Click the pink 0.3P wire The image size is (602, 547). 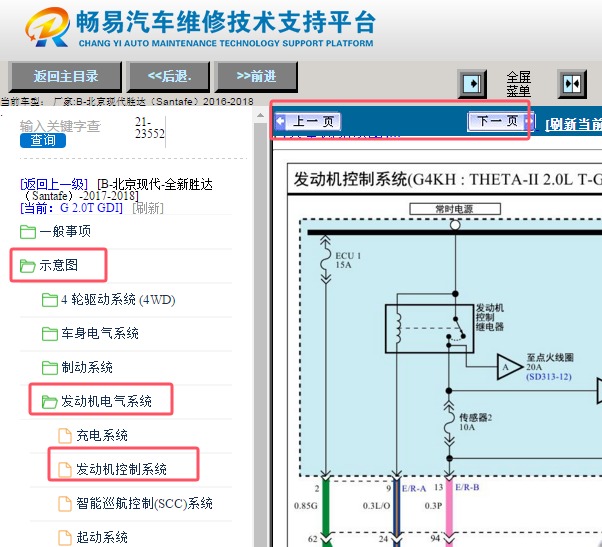(449, 507)
